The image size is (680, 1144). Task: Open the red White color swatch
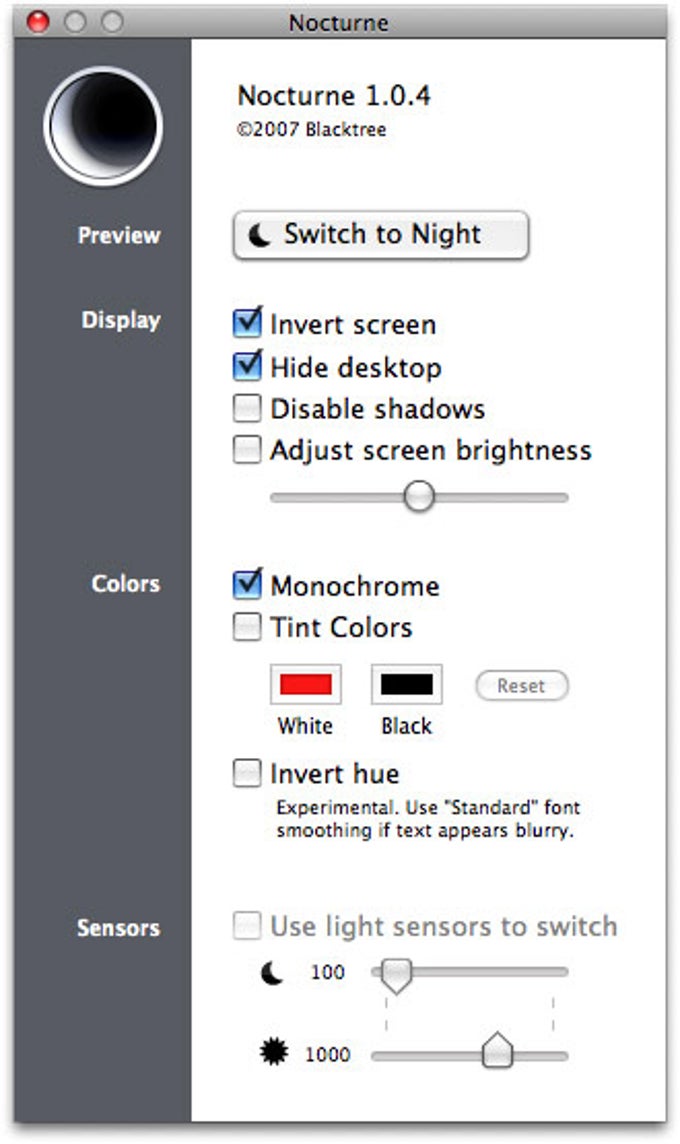pos(306,684)
